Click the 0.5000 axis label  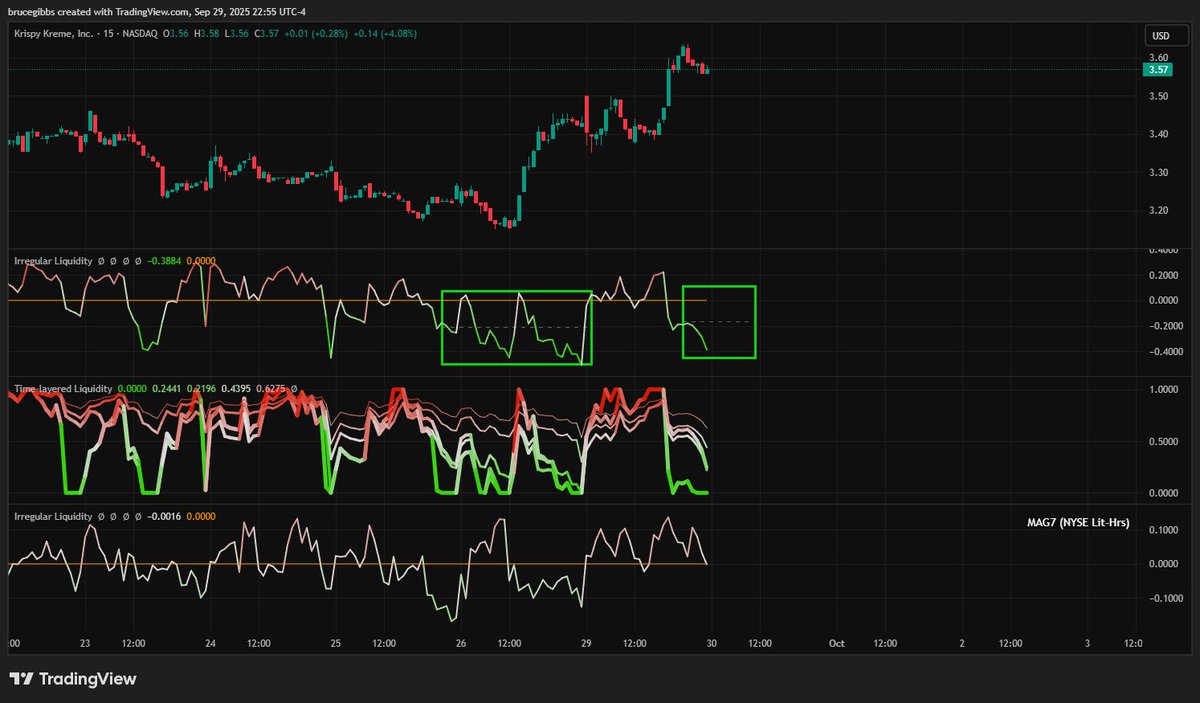click(x=1163, y=441)
